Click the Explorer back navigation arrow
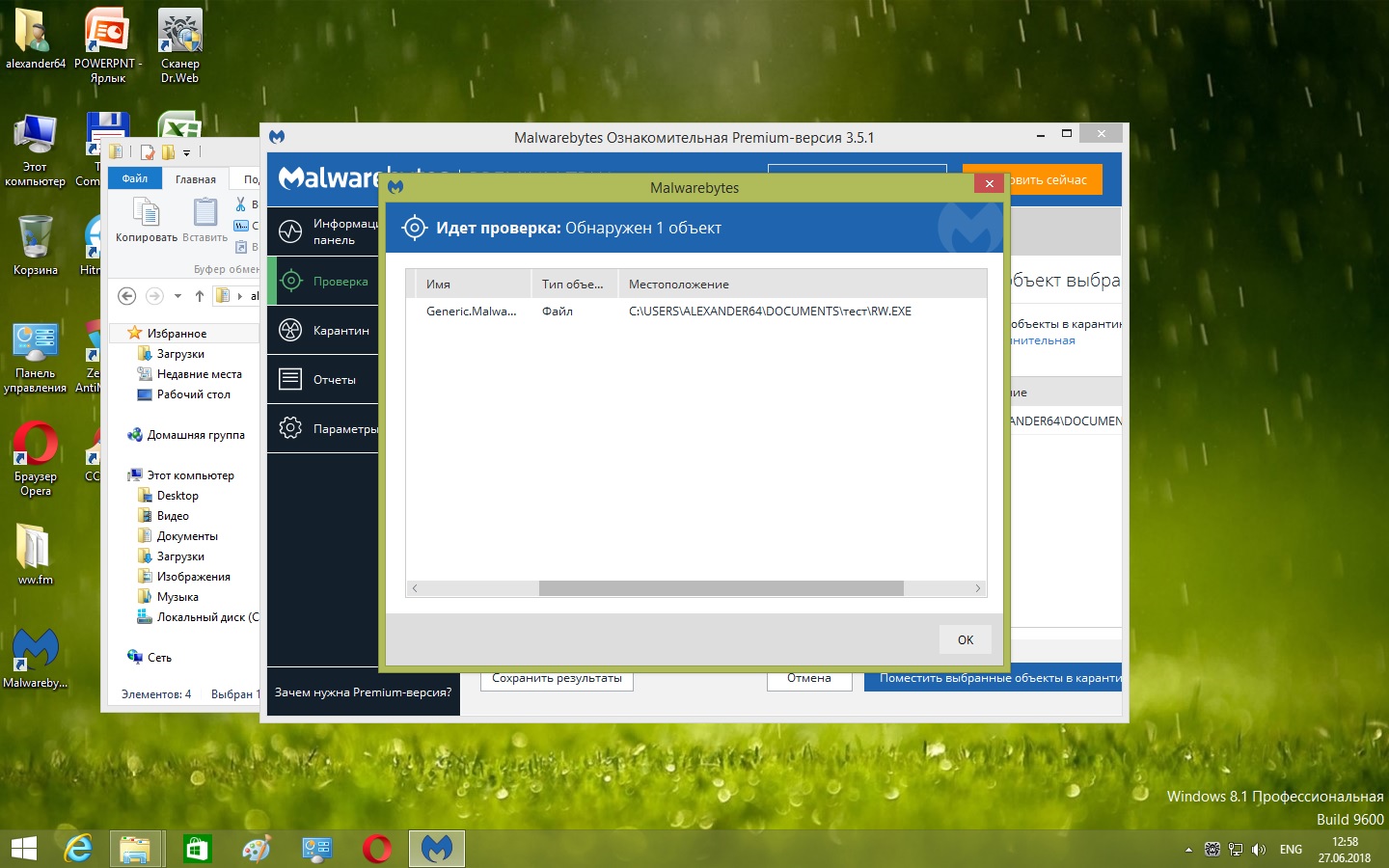Viewport: 1389px width, 868px height. (126, 296)
